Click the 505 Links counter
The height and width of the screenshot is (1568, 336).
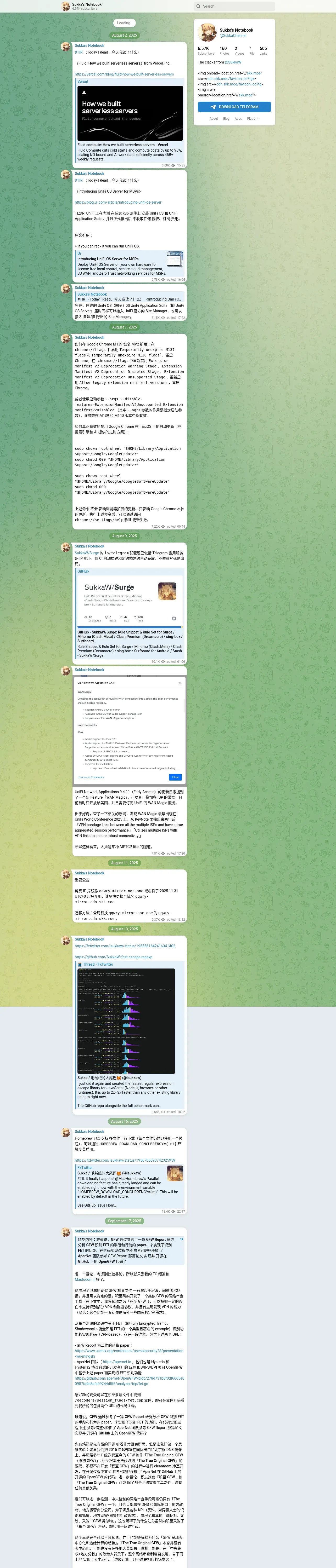(x=264, y=50)
